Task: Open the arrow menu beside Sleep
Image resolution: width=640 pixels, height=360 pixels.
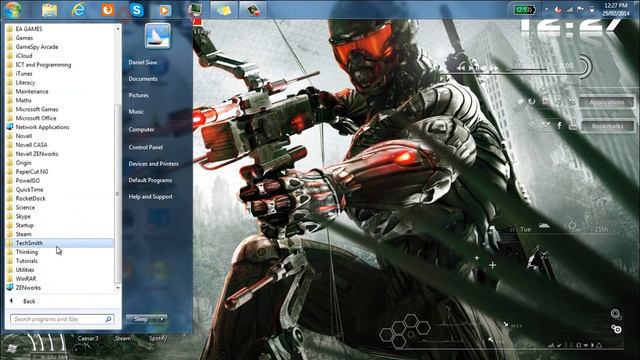Action: (x=162, y=319)
